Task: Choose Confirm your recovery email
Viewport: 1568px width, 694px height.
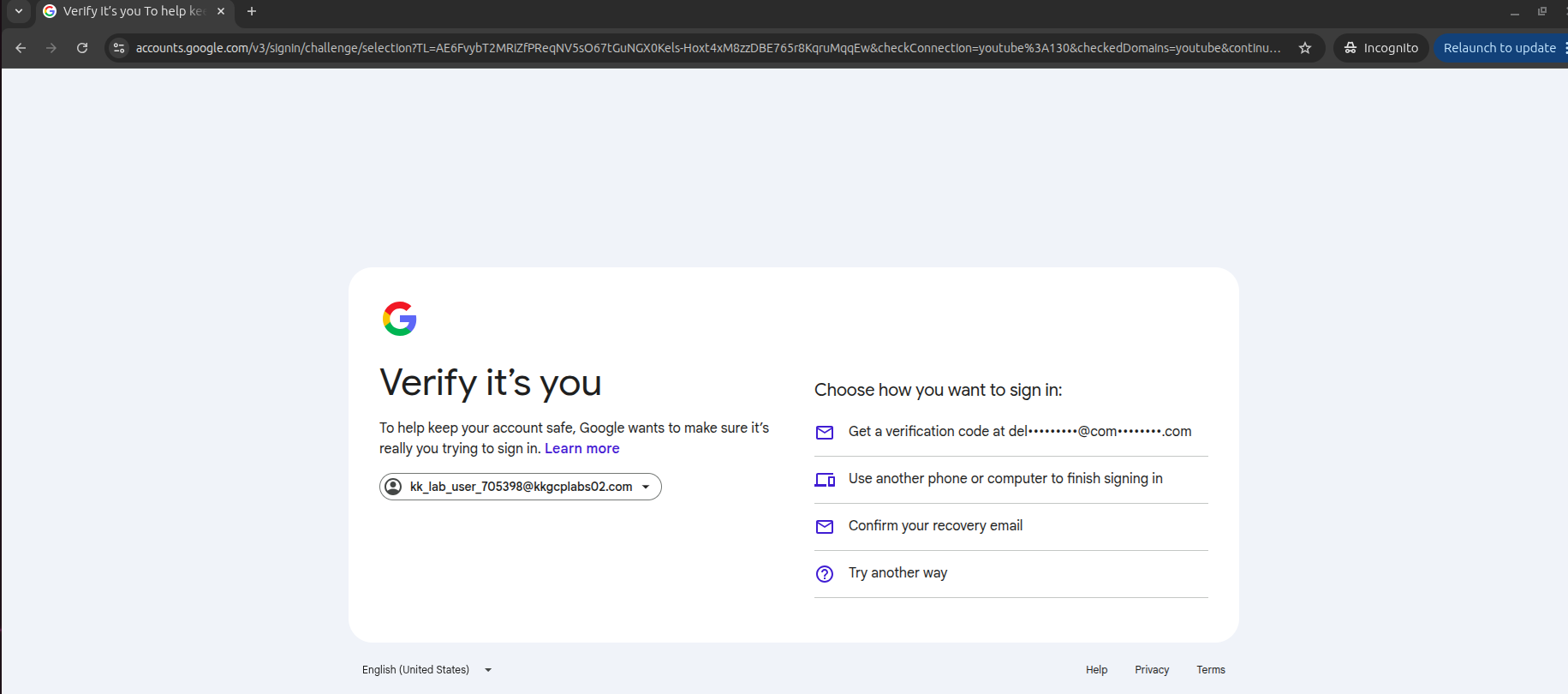Action: pos(1011,527)
